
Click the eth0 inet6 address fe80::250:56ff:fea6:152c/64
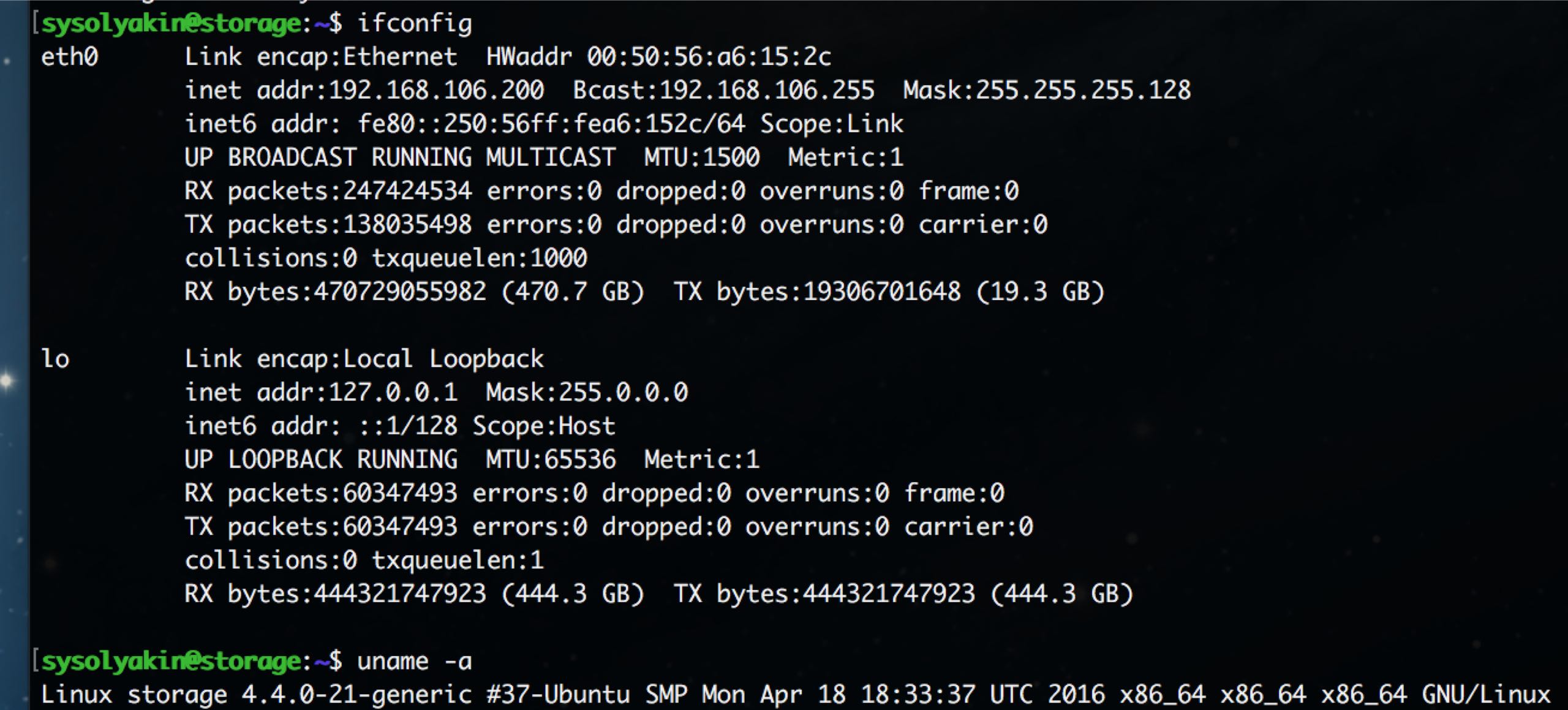tap(551, 124)
